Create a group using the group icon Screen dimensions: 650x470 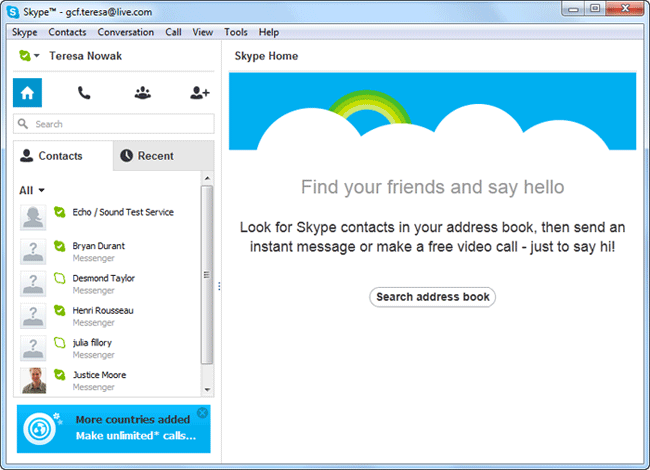(143, 93)
